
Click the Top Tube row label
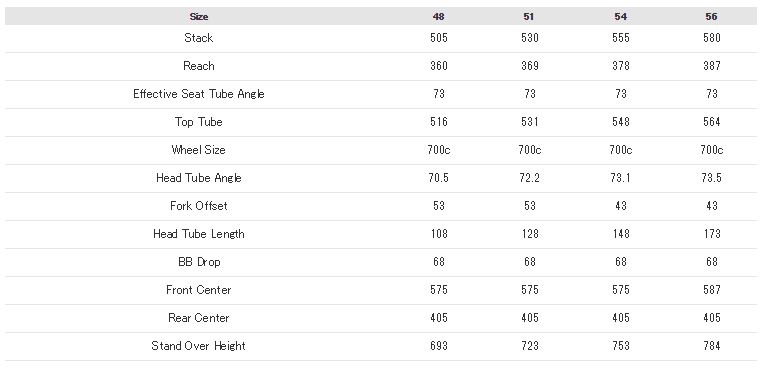pos(199,122)
